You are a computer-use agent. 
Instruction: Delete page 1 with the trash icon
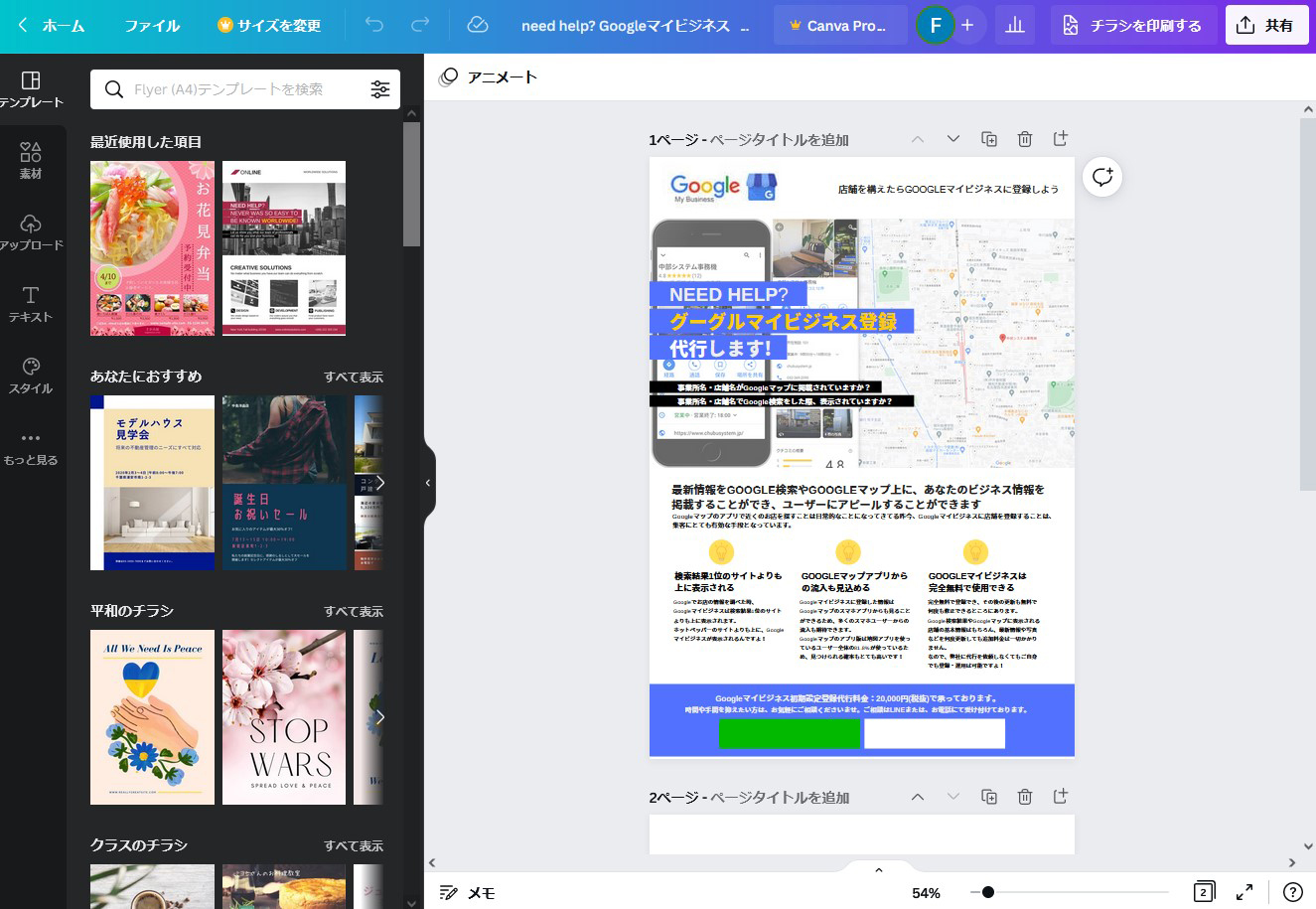(x=1025, y=139)
